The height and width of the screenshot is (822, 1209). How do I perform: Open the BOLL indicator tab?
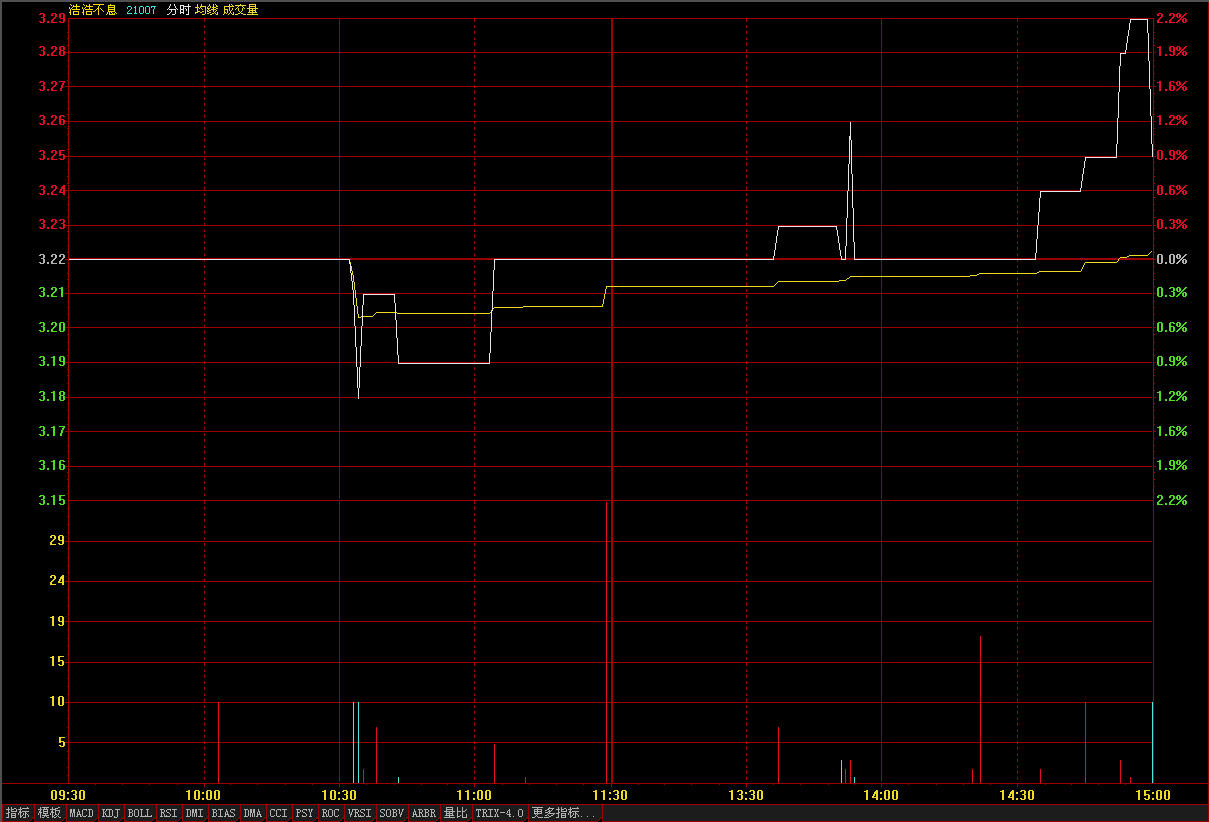click(x=140, y=813)
